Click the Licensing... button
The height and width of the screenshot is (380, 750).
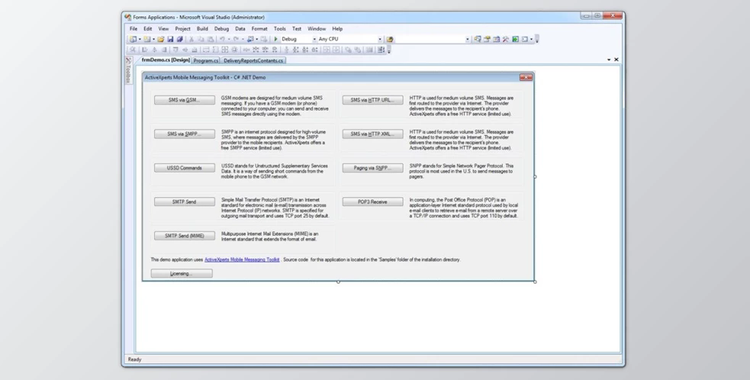[x=182, y=274]
